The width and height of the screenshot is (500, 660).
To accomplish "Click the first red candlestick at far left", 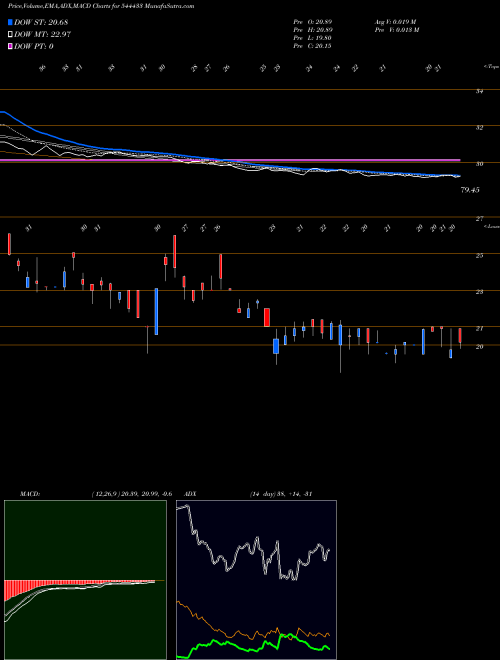I will point(9,244).
